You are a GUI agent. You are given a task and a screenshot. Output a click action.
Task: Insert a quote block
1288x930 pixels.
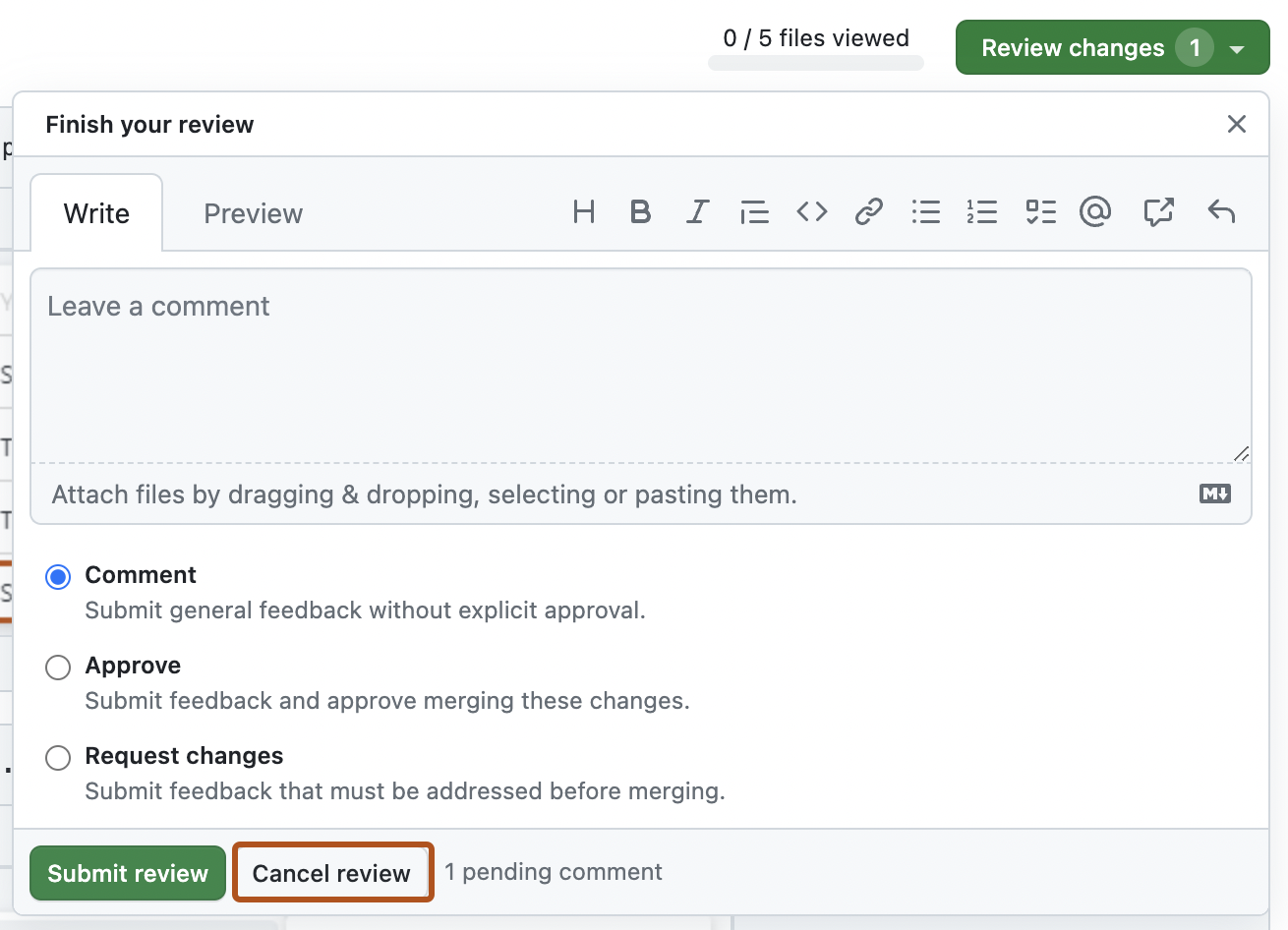click(x=754, y=211)
